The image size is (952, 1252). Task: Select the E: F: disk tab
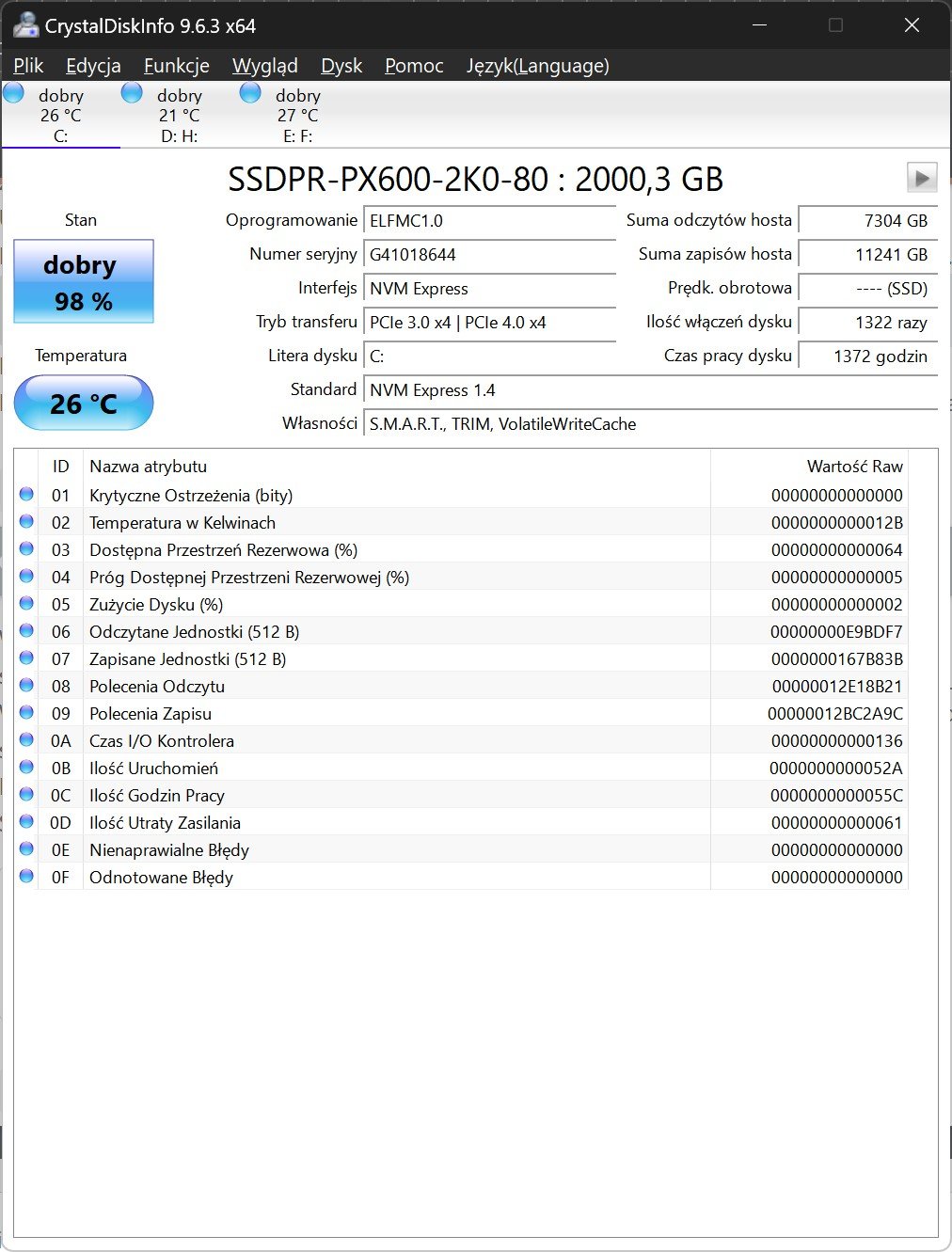(x=297, y=116)
